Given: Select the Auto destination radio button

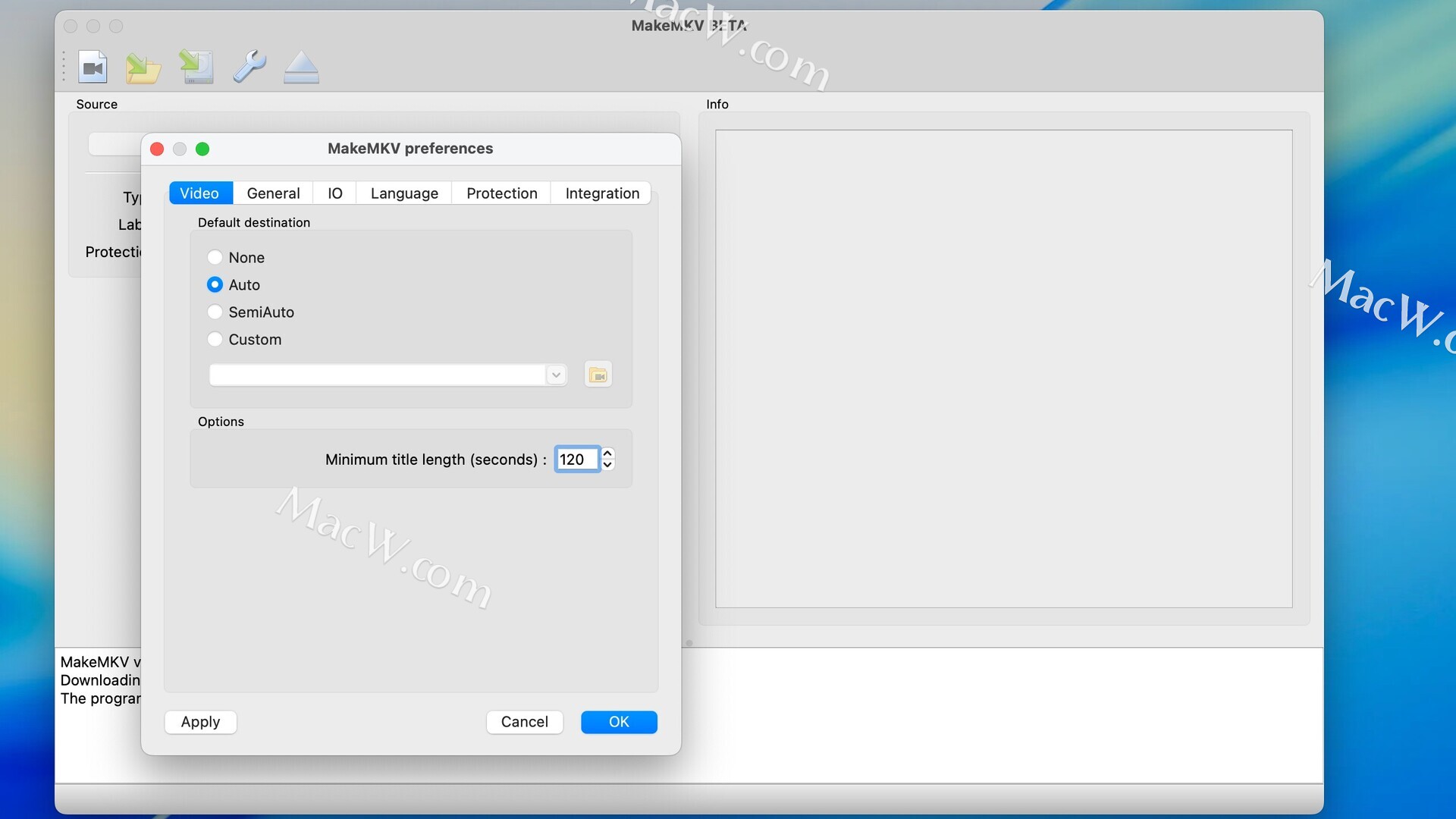Looking at the screenshot, I should pos(215,285).
